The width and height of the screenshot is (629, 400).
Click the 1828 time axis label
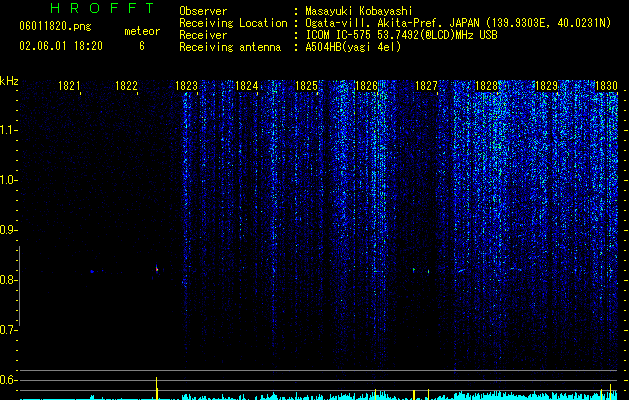click(486, 85)
